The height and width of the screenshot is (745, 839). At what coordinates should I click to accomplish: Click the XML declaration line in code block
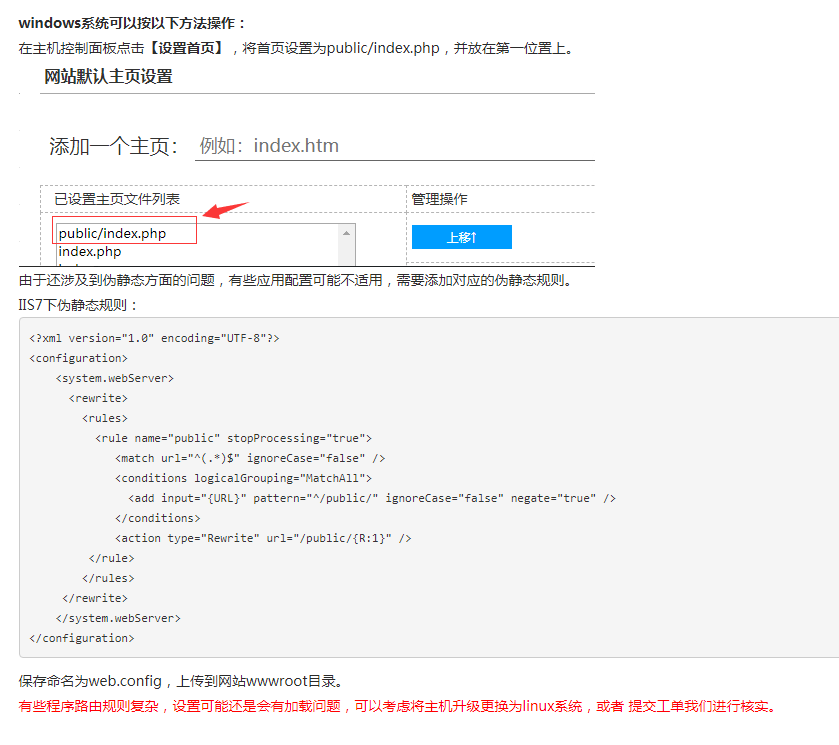[x=155, y=338]
